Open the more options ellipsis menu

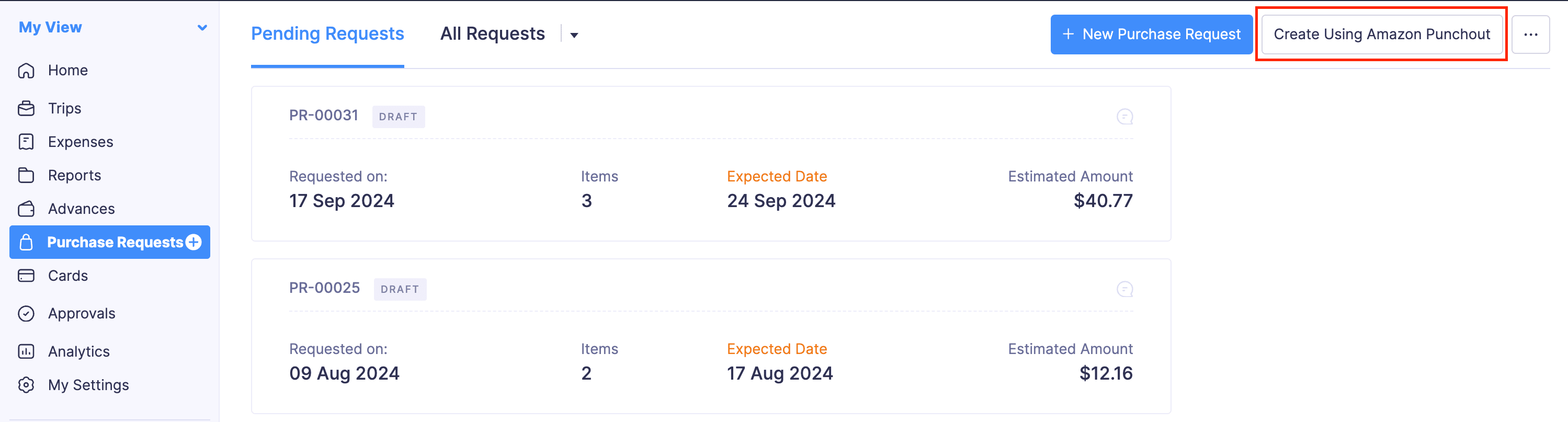1530,34
